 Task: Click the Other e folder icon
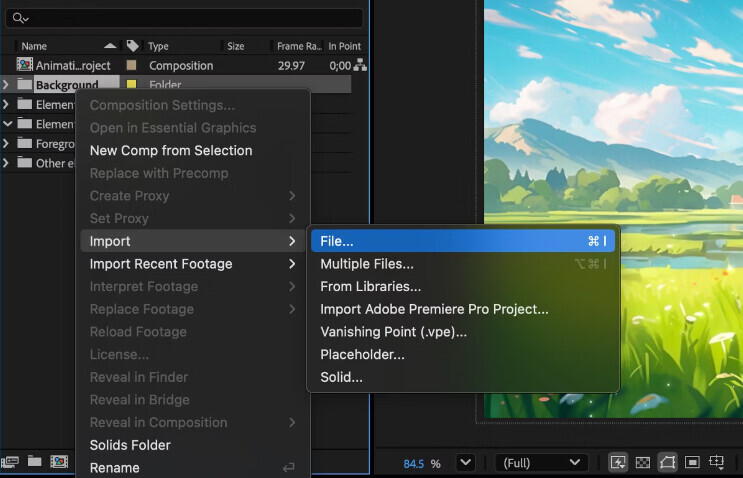pyautogui.click(x=25, y=163)
